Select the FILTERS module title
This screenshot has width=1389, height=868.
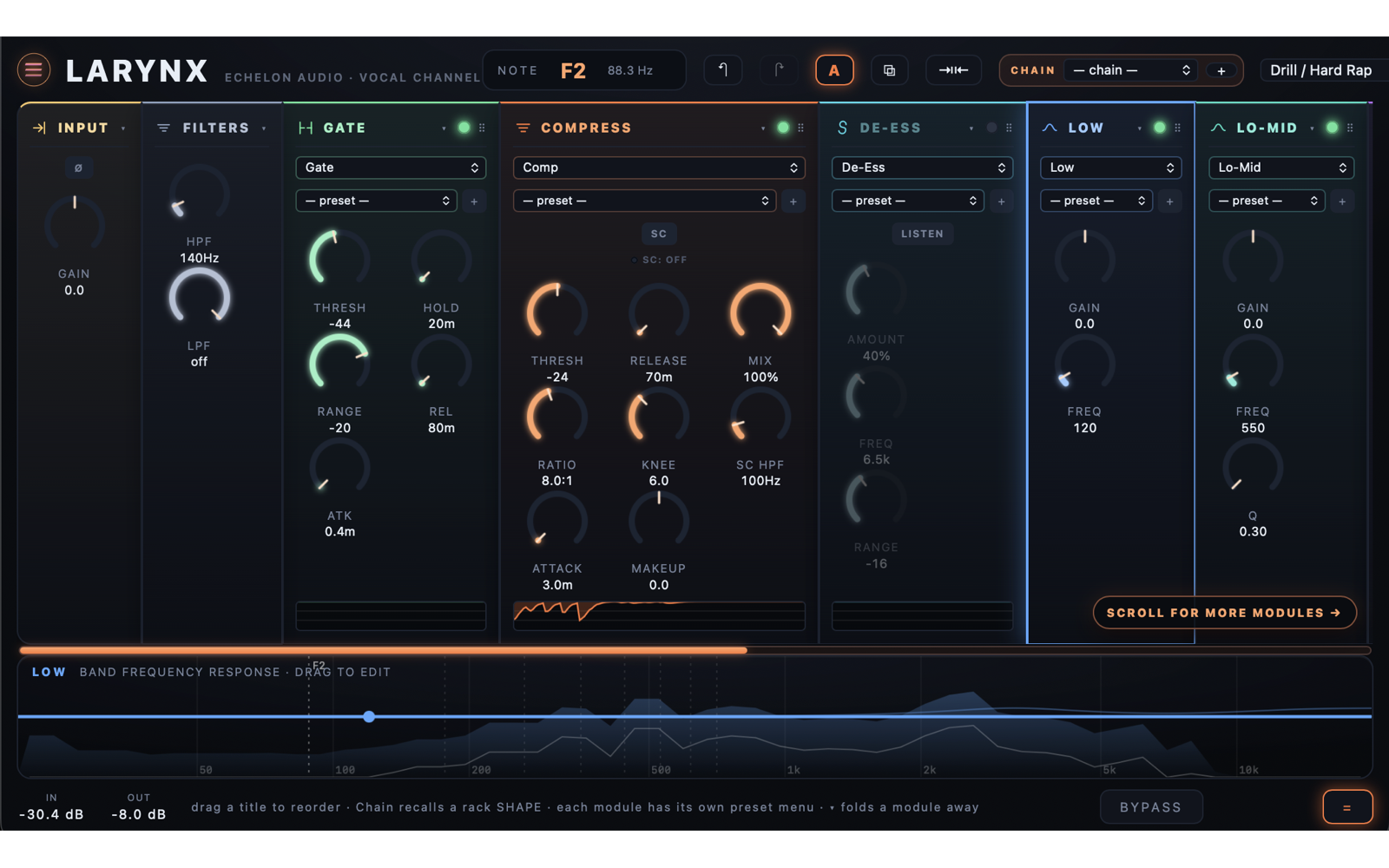[x=216, y=128]
